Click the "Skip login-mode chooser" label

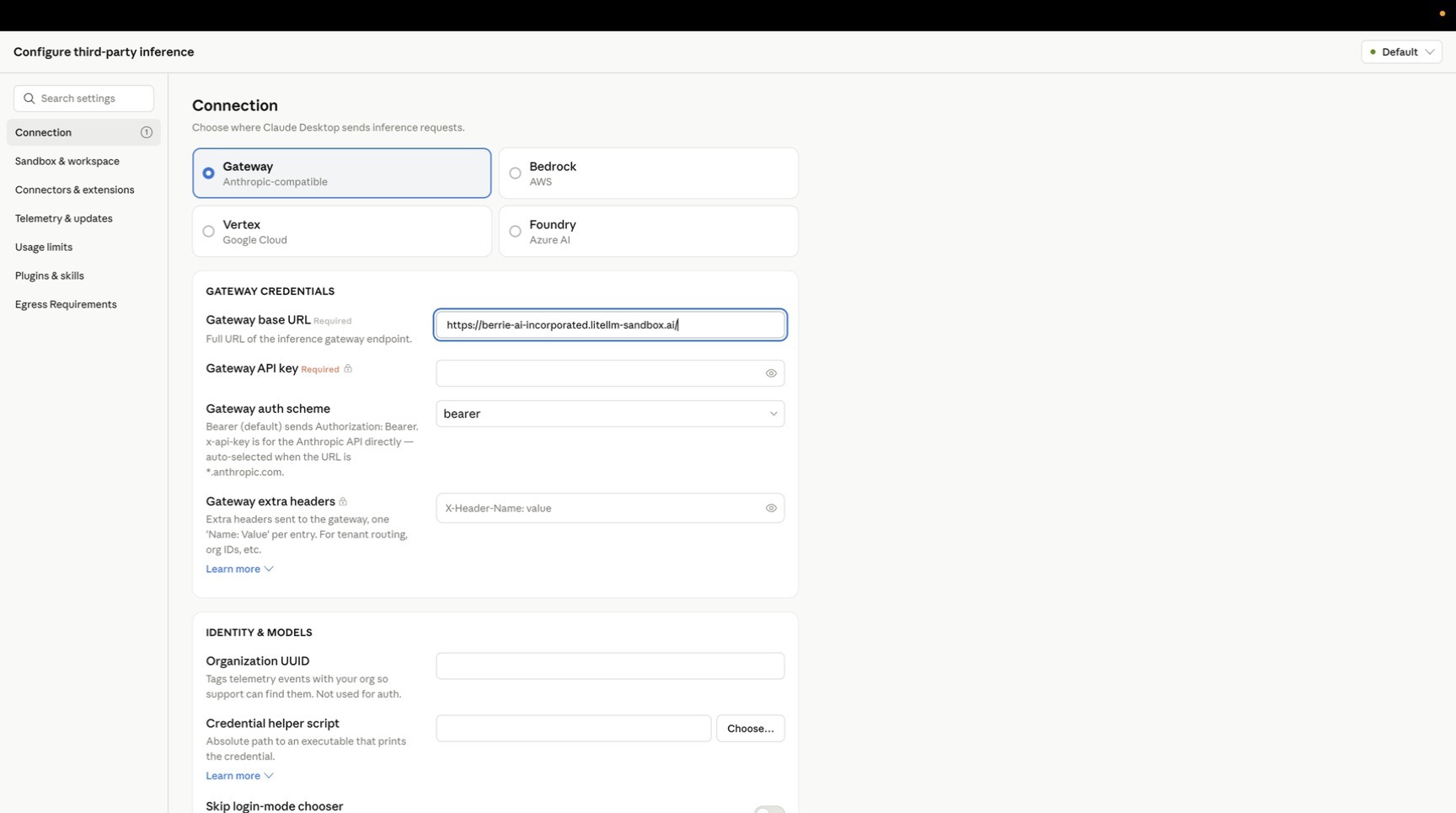coord(275,806)
